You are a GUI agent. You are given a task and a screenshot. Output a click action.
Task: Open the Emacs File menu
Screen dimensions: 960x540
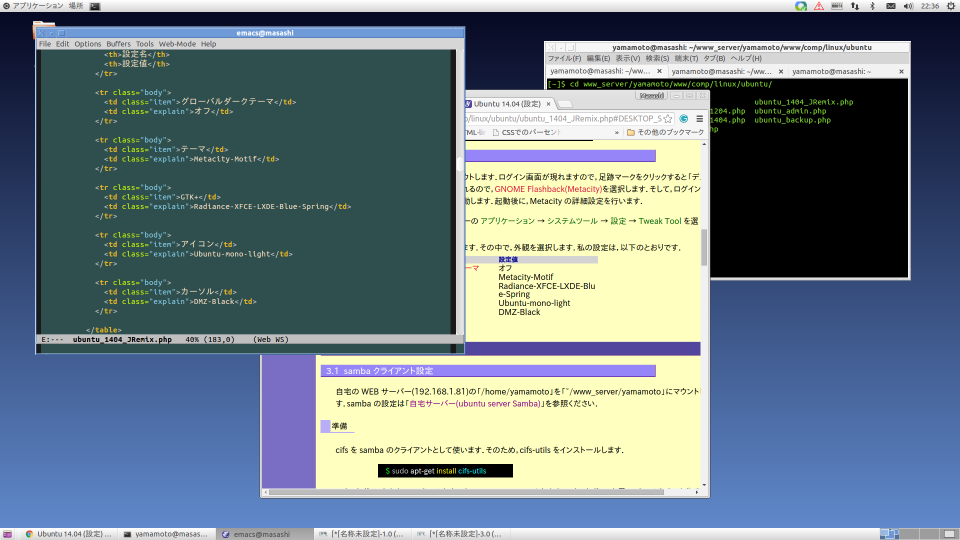pyautogui.click(x=45, y=44)
